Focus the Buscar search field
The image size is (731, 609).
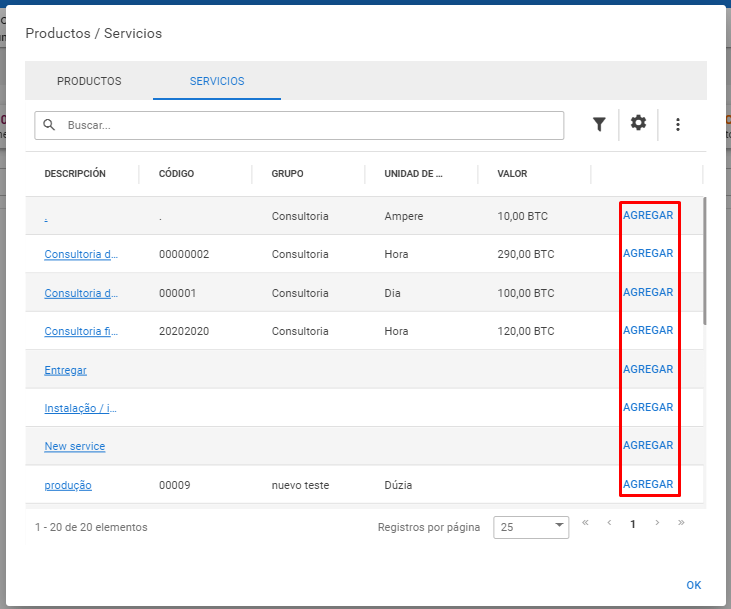click(x=299, y=125)
